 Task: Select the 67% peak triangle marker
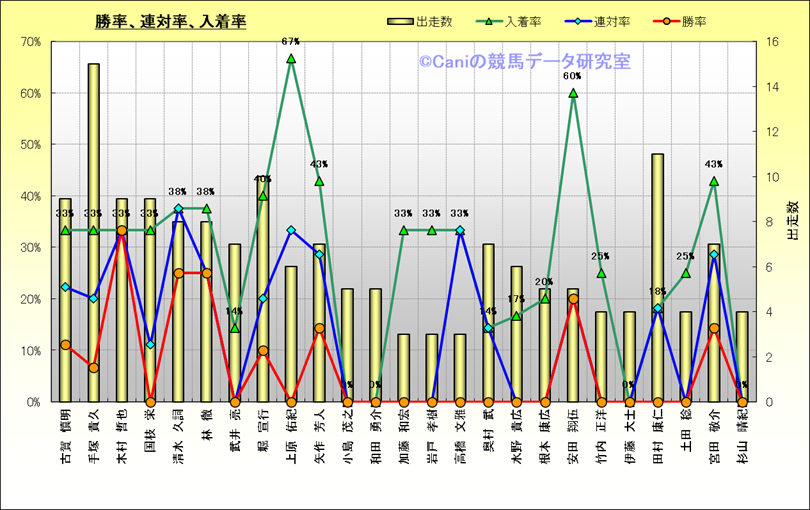[291, 59]
